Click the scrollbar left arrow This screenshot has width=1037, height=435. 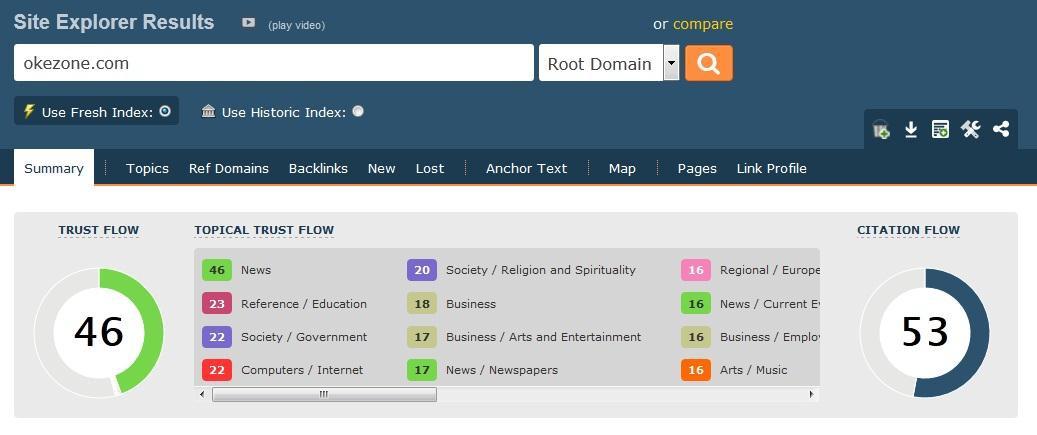[202, 395]
